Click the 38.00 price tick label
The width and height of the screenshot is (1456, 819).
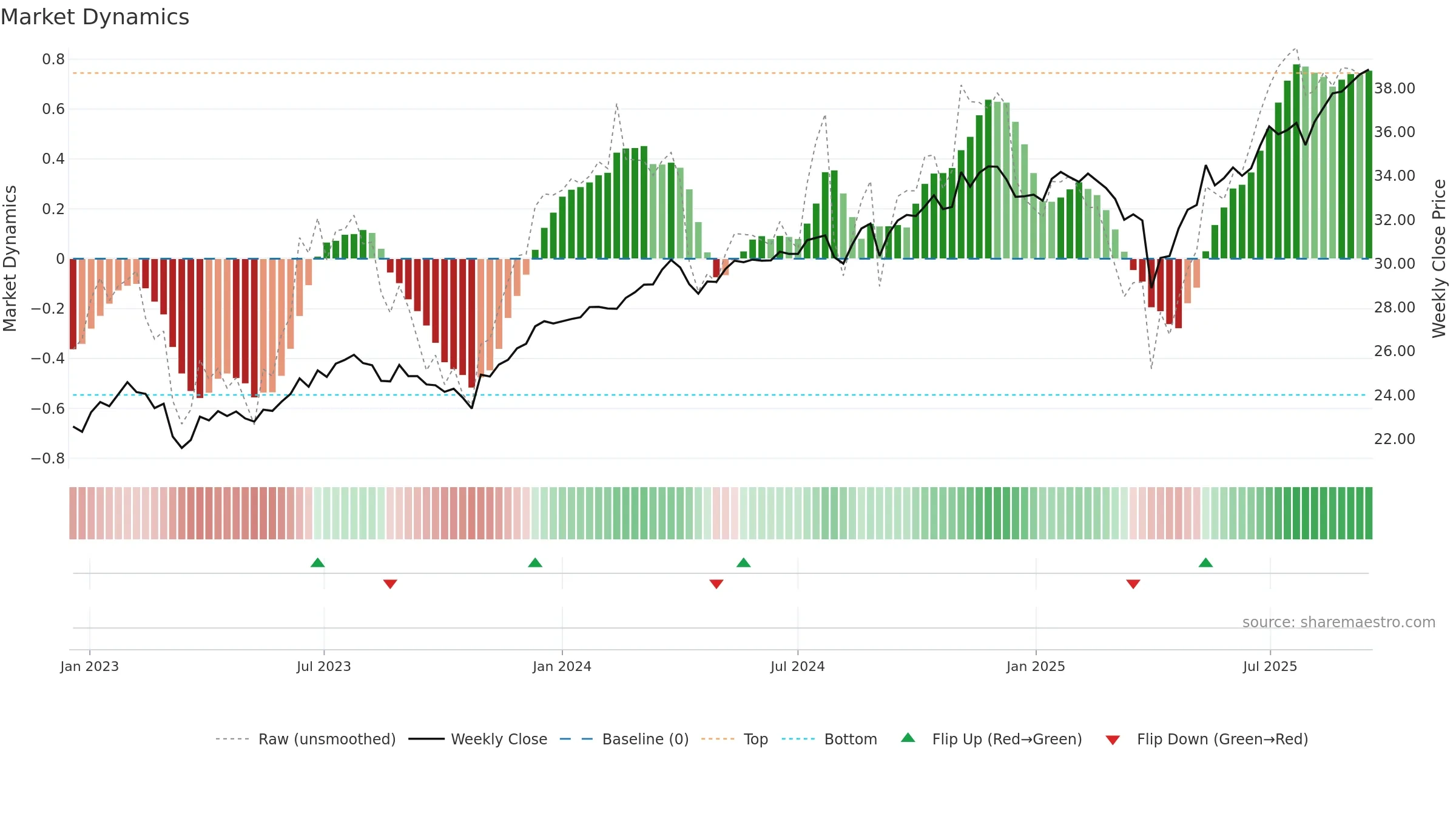(x=1395, y=89)
